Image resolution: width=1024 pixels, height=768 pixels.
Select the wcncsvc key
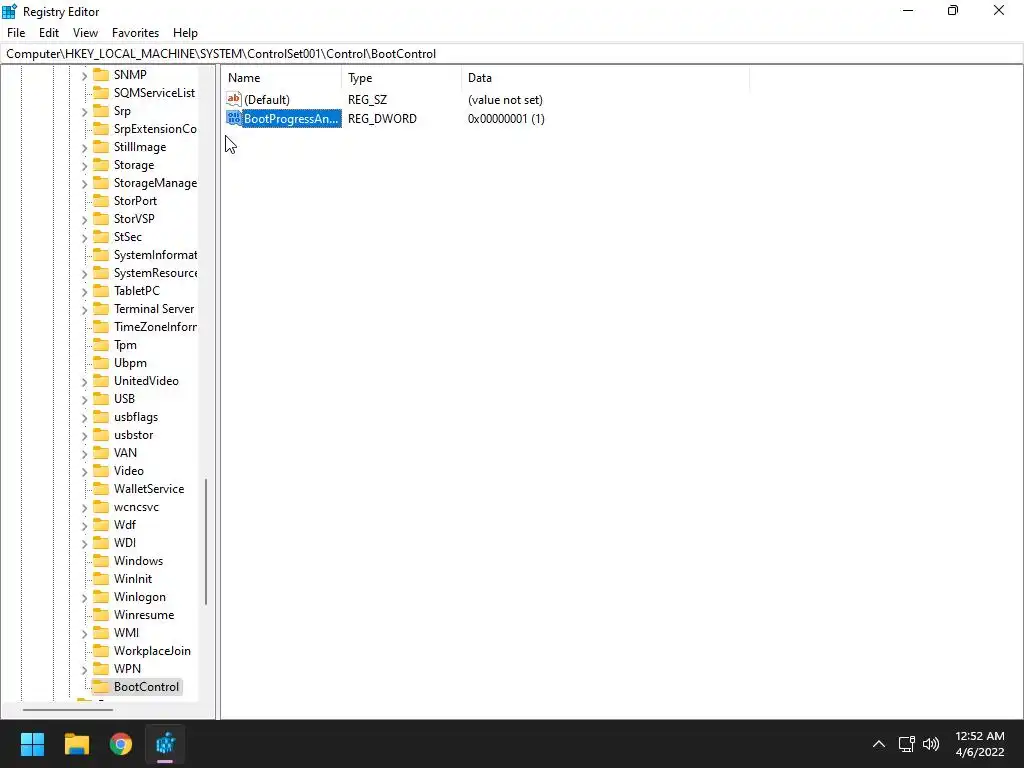(136, 507)
